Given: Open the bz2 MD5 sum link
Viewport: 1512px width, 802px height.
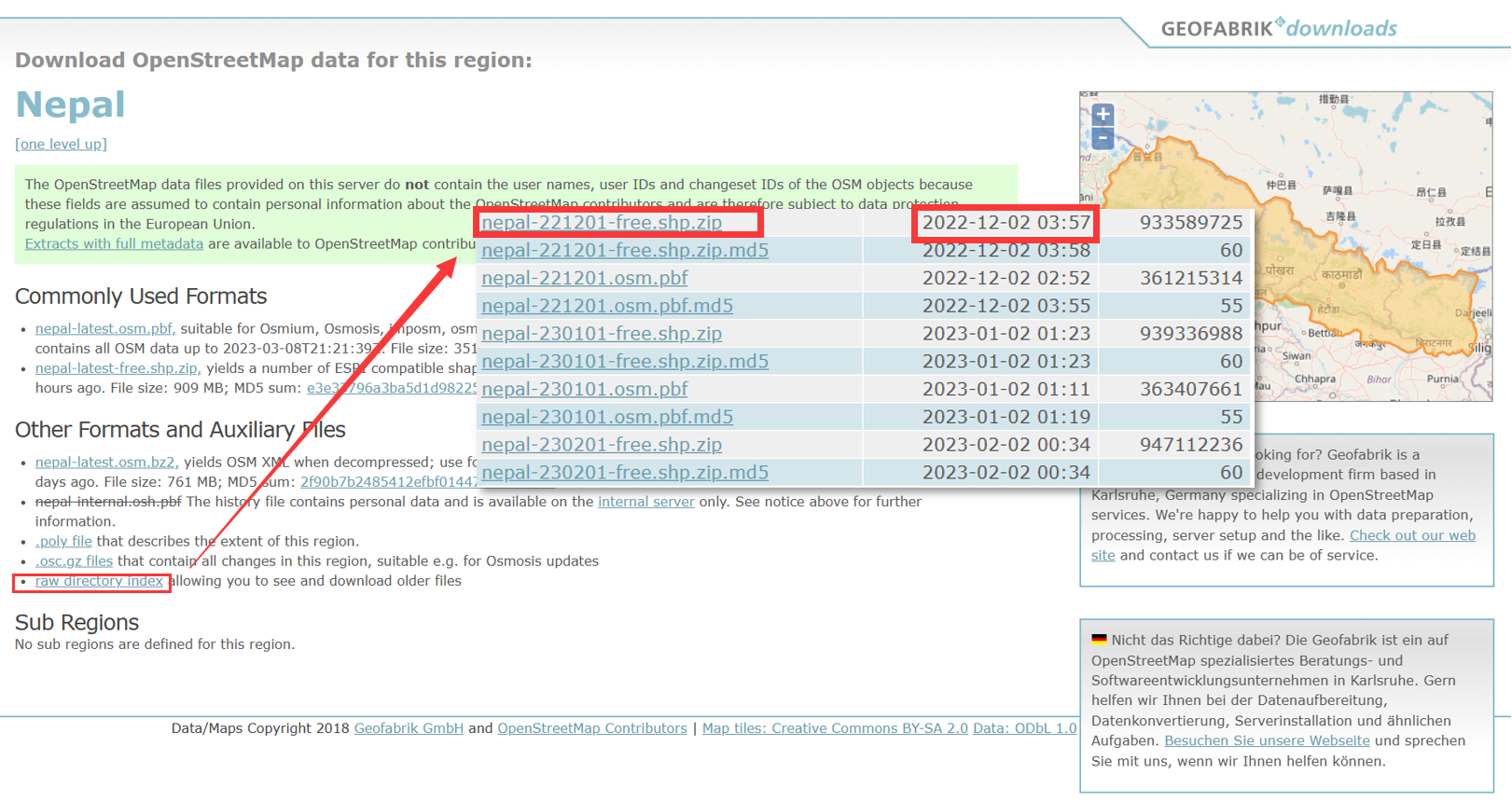Looking at the screenshot, I should 388,481.
